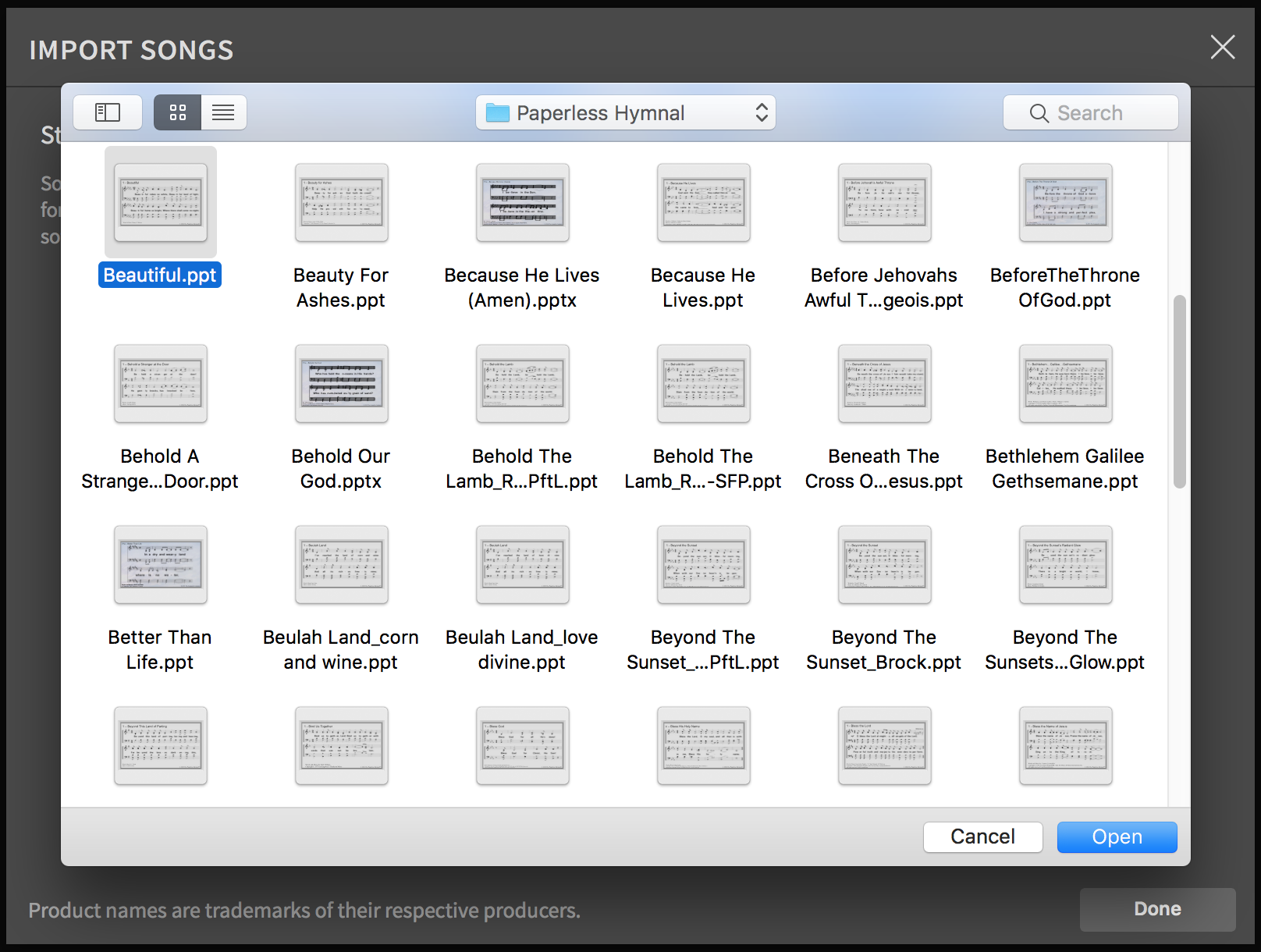Select the BeforeTheThroneOfGod.ppt file
This screenshot has width=1261, height=952.
click(x=1065, y=203)
